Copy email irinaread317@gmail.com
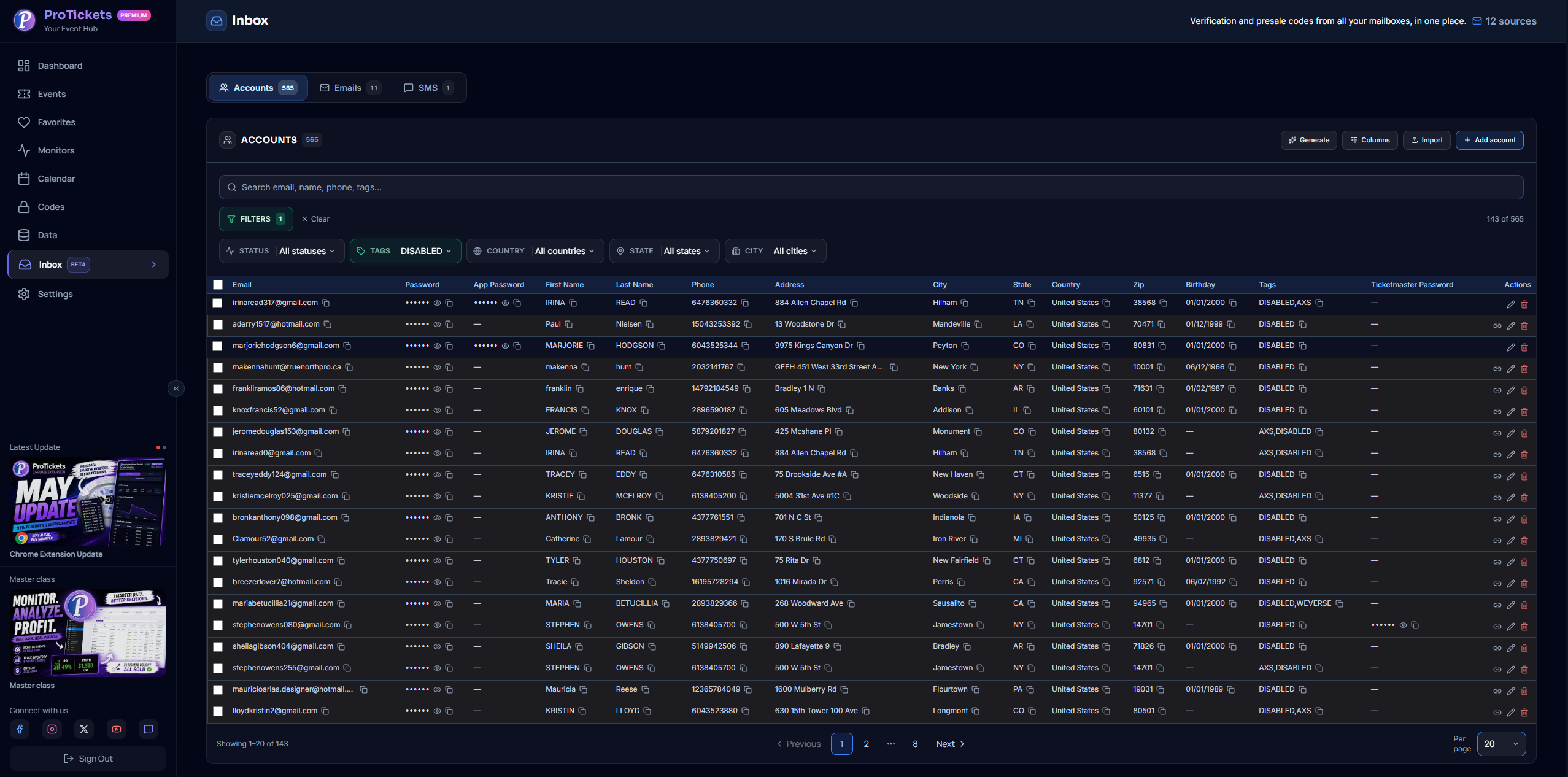 pyautogui.click(x=326, y=303)
